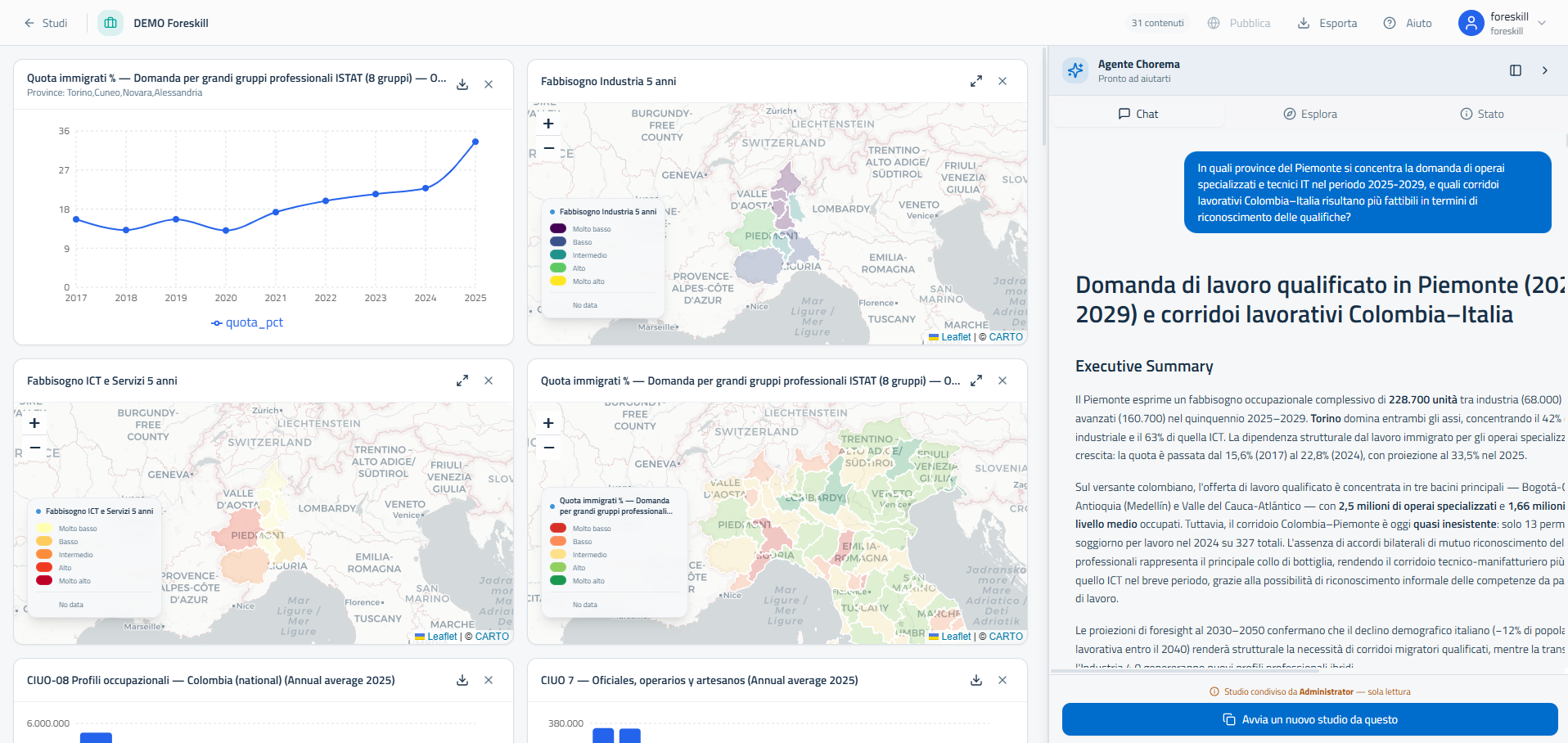Click the Administrator shared-study notice
This screenshot has width=1568, height=743.
pyautogui.click(x=1309, y=691)
